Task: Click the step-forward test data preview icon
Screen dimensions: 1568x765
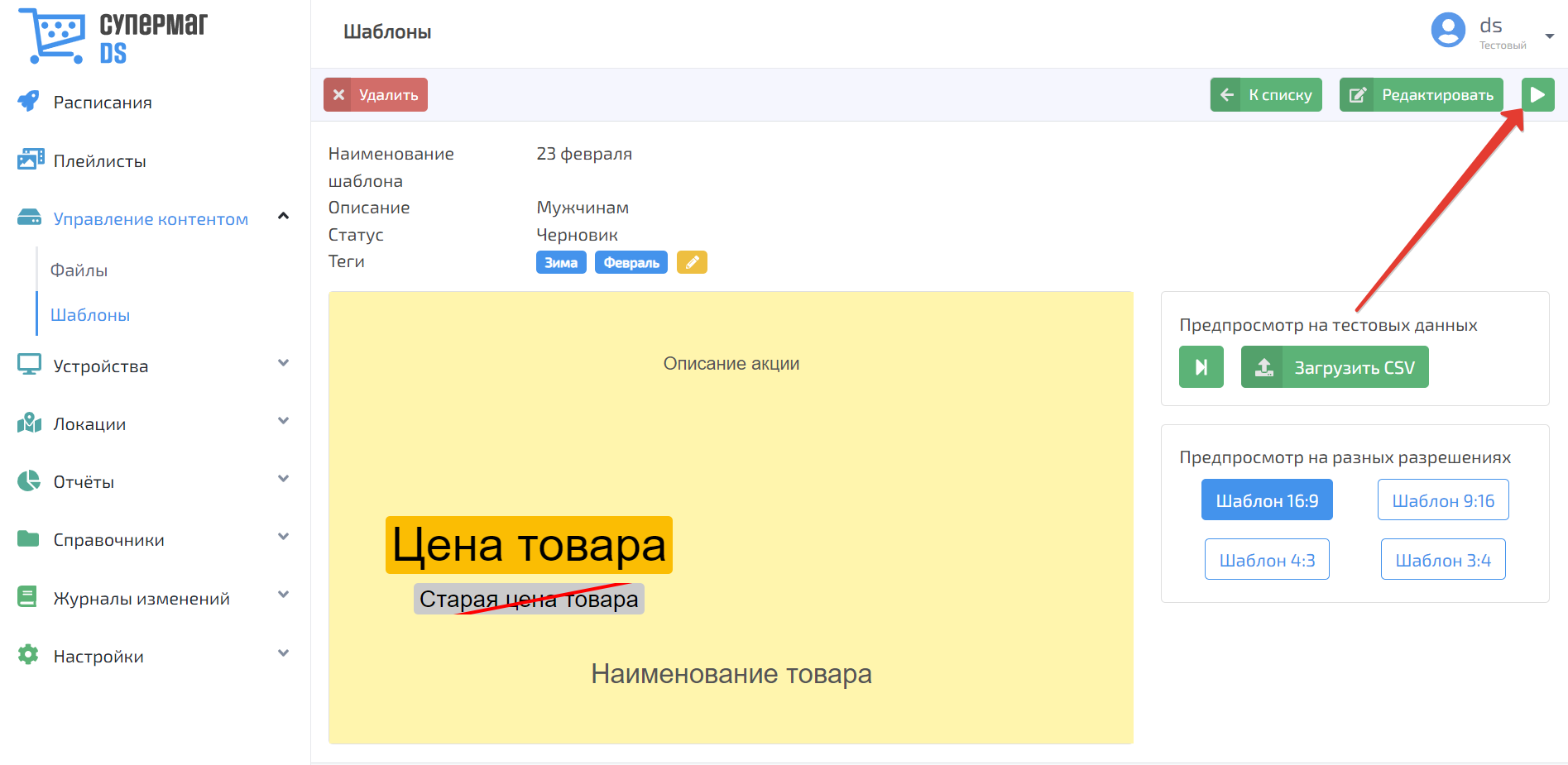Action: (x=1201, y=367)
